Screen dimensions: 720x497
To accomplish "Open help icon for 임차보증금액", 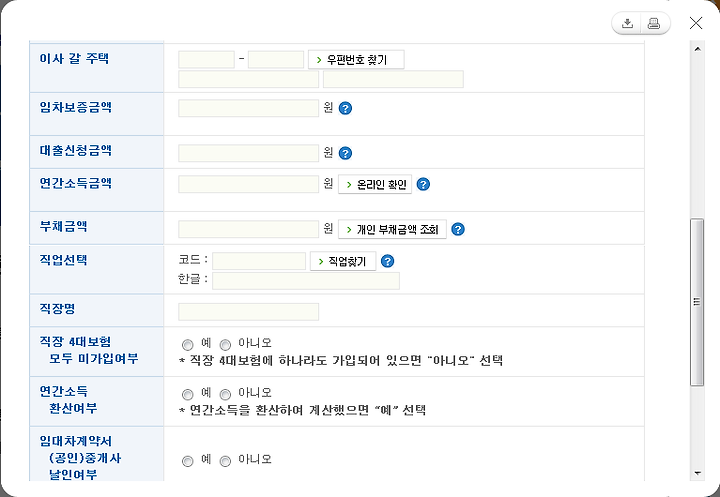I will (345, 108).
